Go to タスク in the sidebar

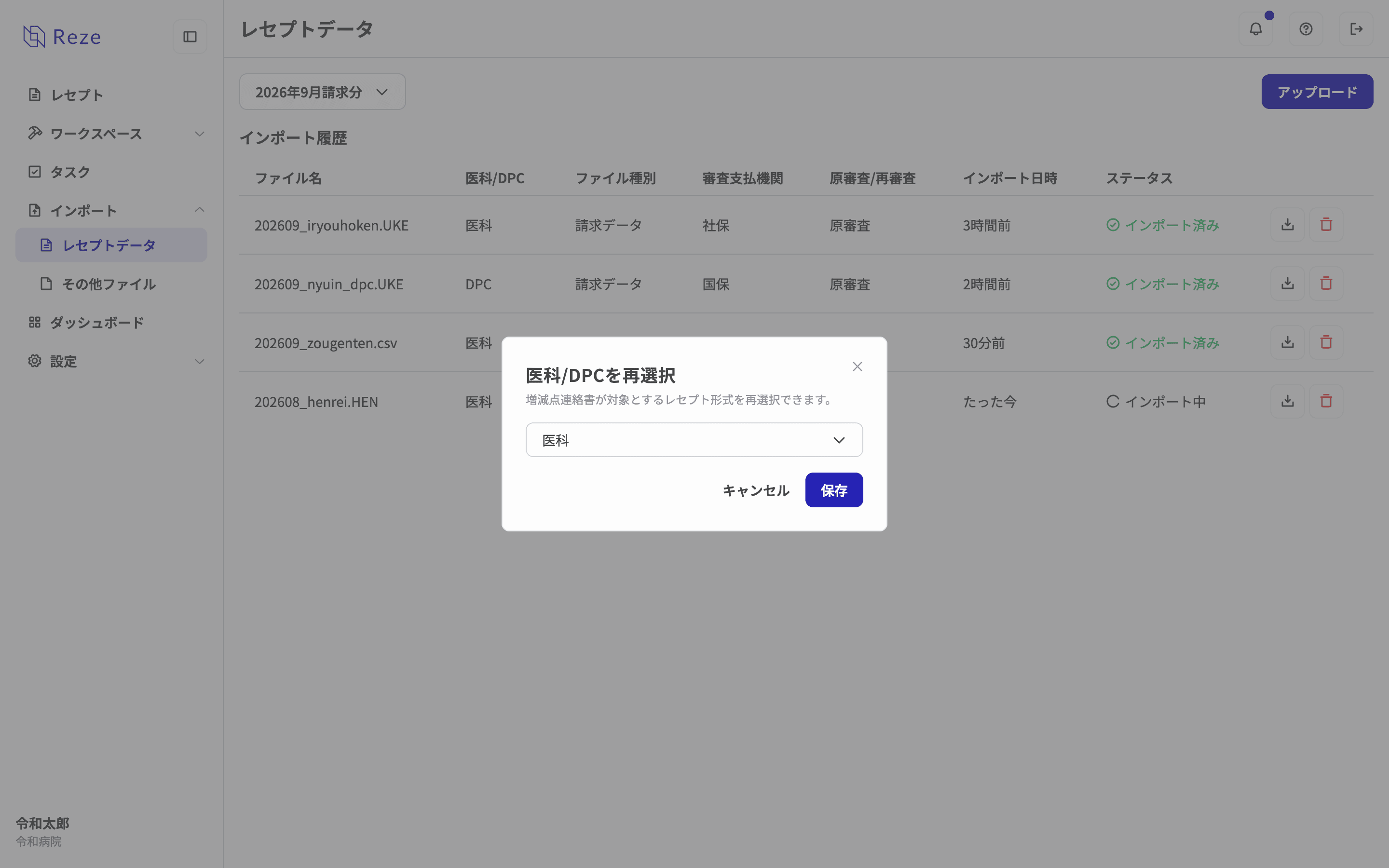pos(111,172)
